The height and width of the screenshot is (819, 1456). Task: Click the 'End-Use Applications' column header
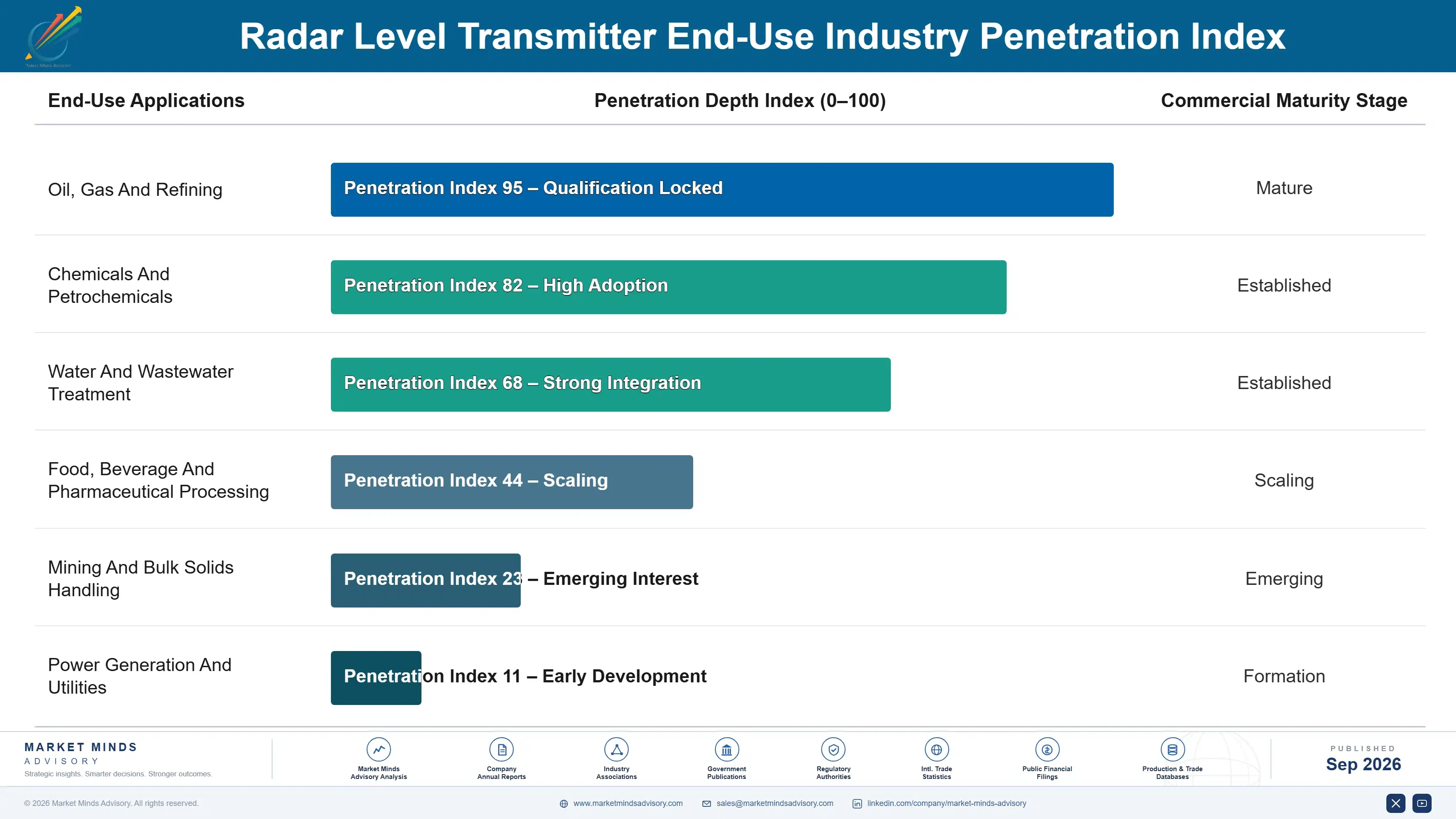[x=146, y=101]
